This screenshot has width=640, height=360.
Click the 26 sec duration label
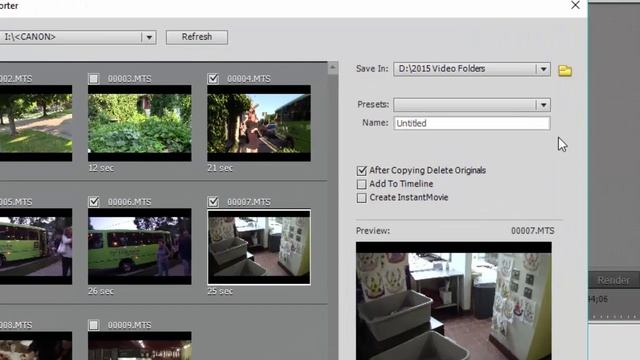pyautogui.click(x=101, y=291)
